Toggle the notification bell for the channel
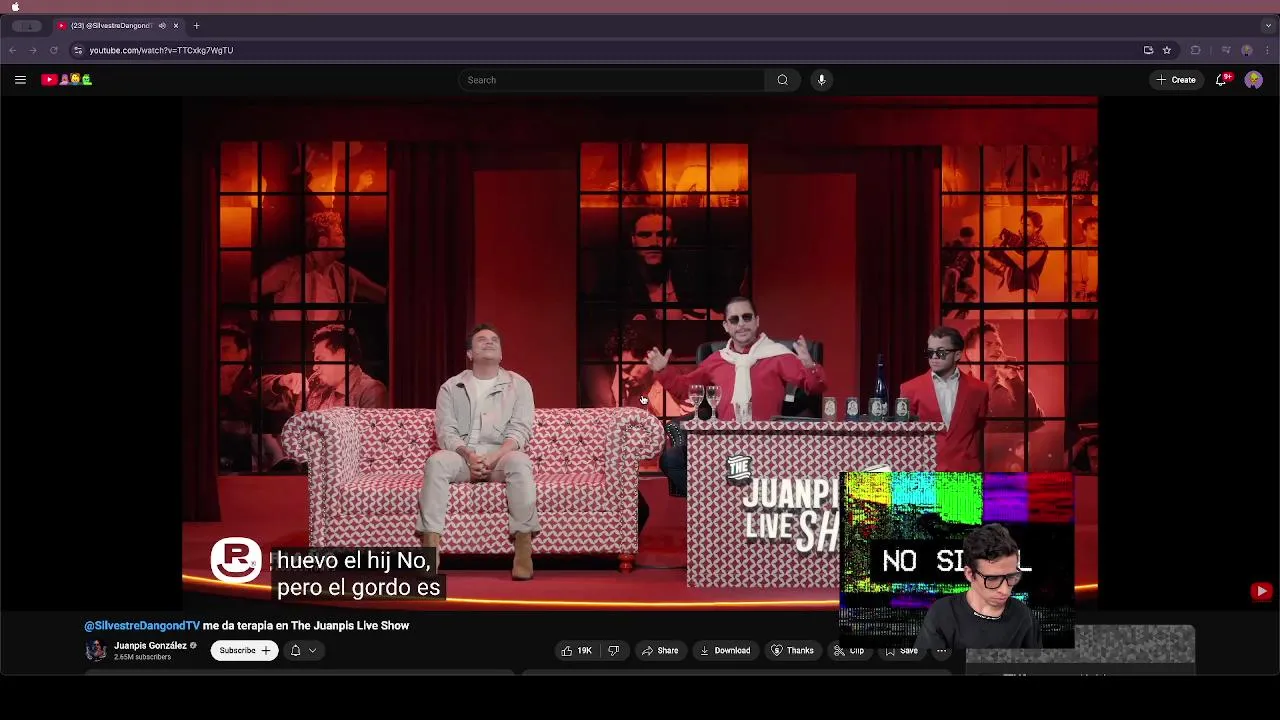 point(295,650)
